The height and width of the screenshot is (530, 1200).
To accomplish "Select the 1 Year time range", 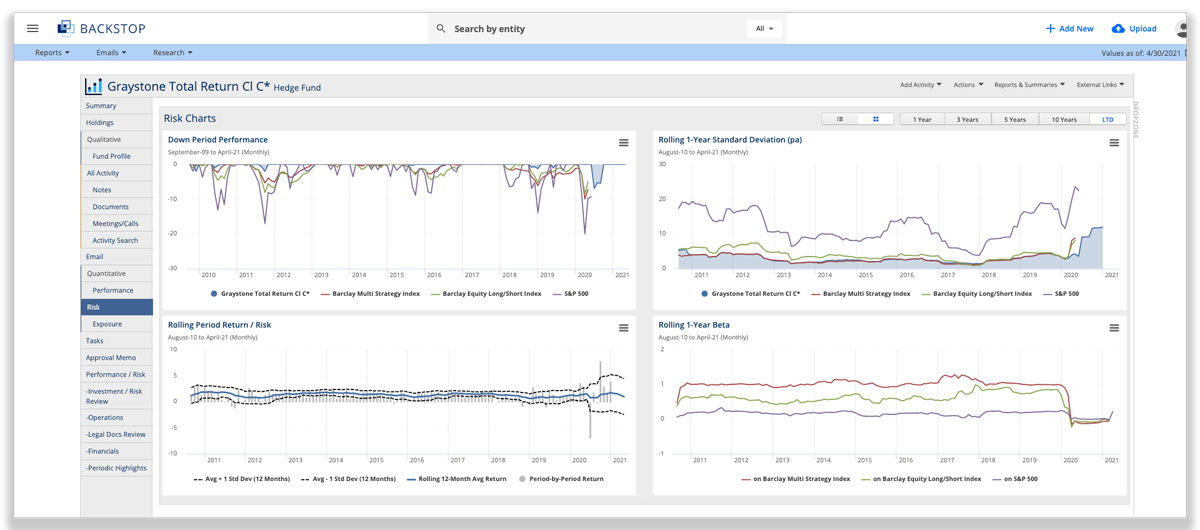I will coord(923,119).
